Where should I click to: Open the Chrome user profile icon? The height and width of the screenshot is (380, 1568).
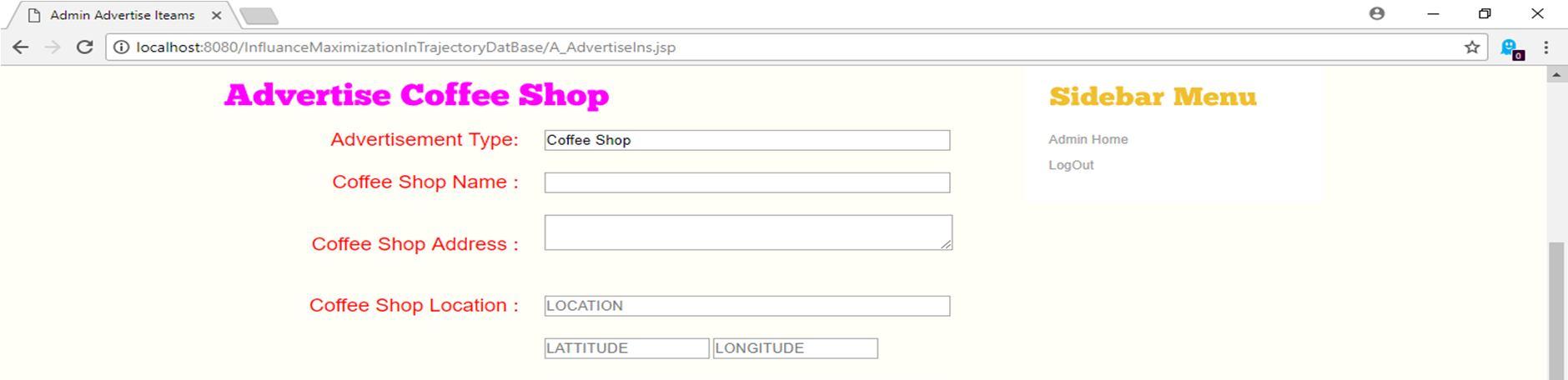1377,13
